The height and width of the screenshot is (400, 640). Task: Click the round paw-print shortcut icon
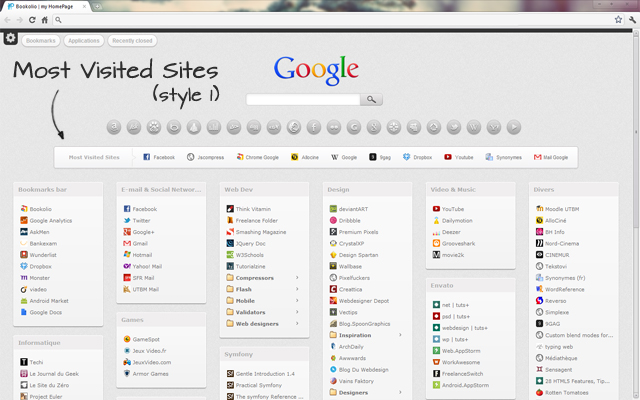tap(154, 127)
